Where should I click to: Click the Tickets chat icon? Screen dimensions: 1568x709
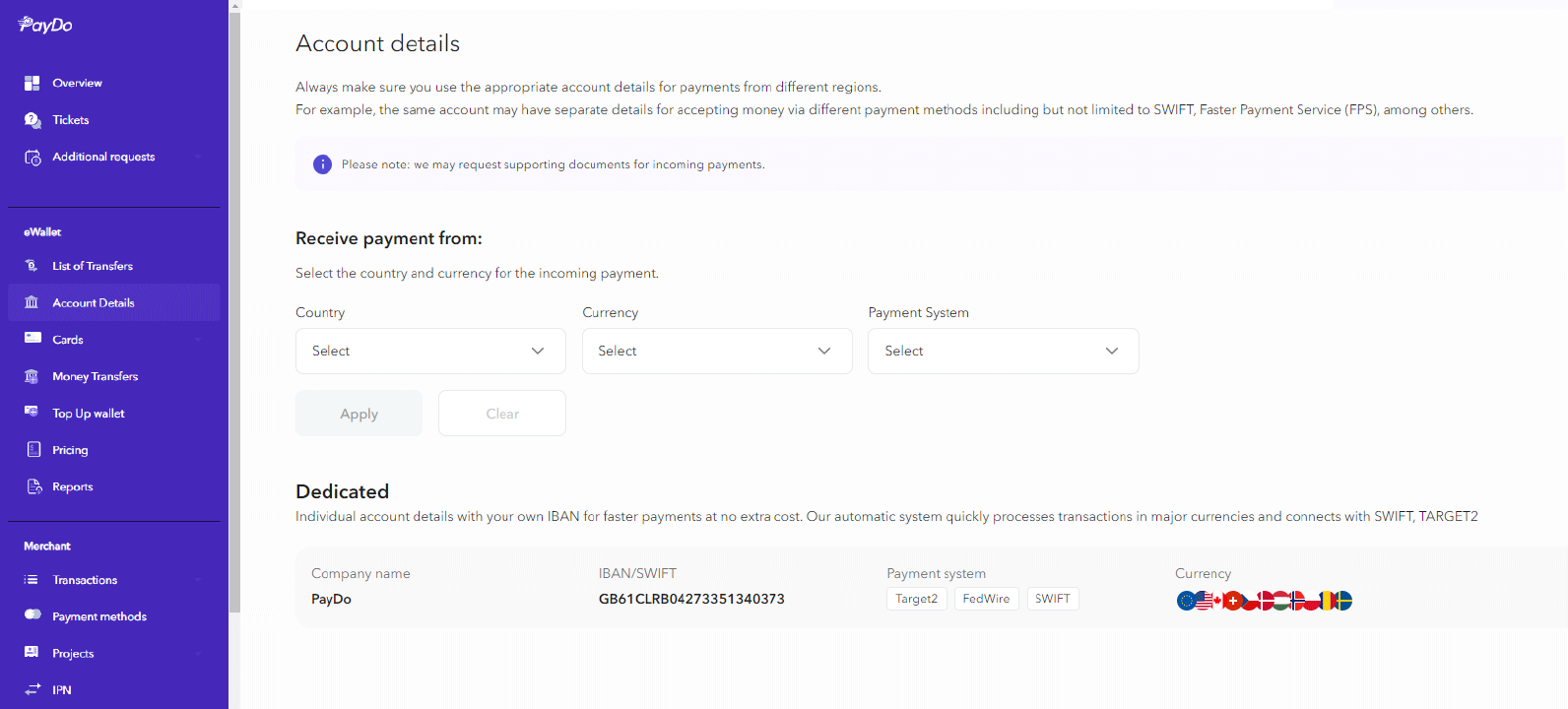tap(33, 120)
